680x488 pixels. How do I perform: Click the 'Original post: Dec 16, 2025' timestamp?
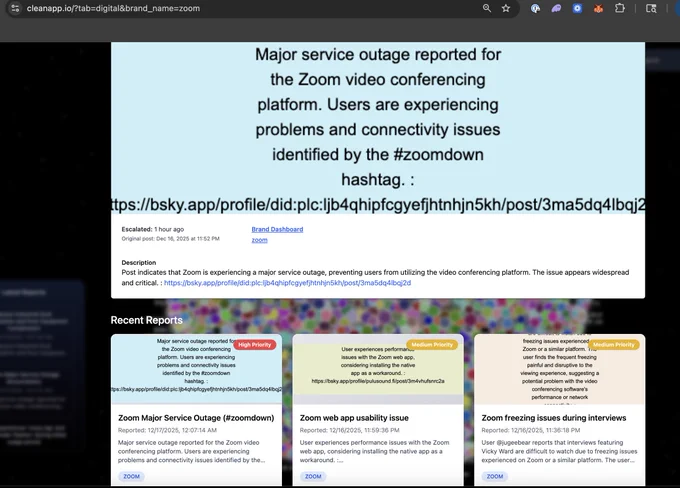point(170,239)
